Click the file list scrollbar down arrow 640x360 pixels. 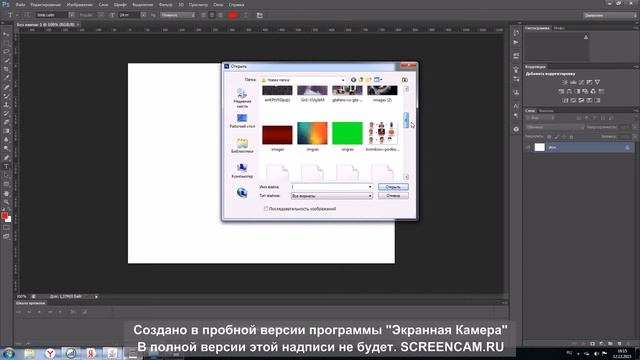click(406, 177)
